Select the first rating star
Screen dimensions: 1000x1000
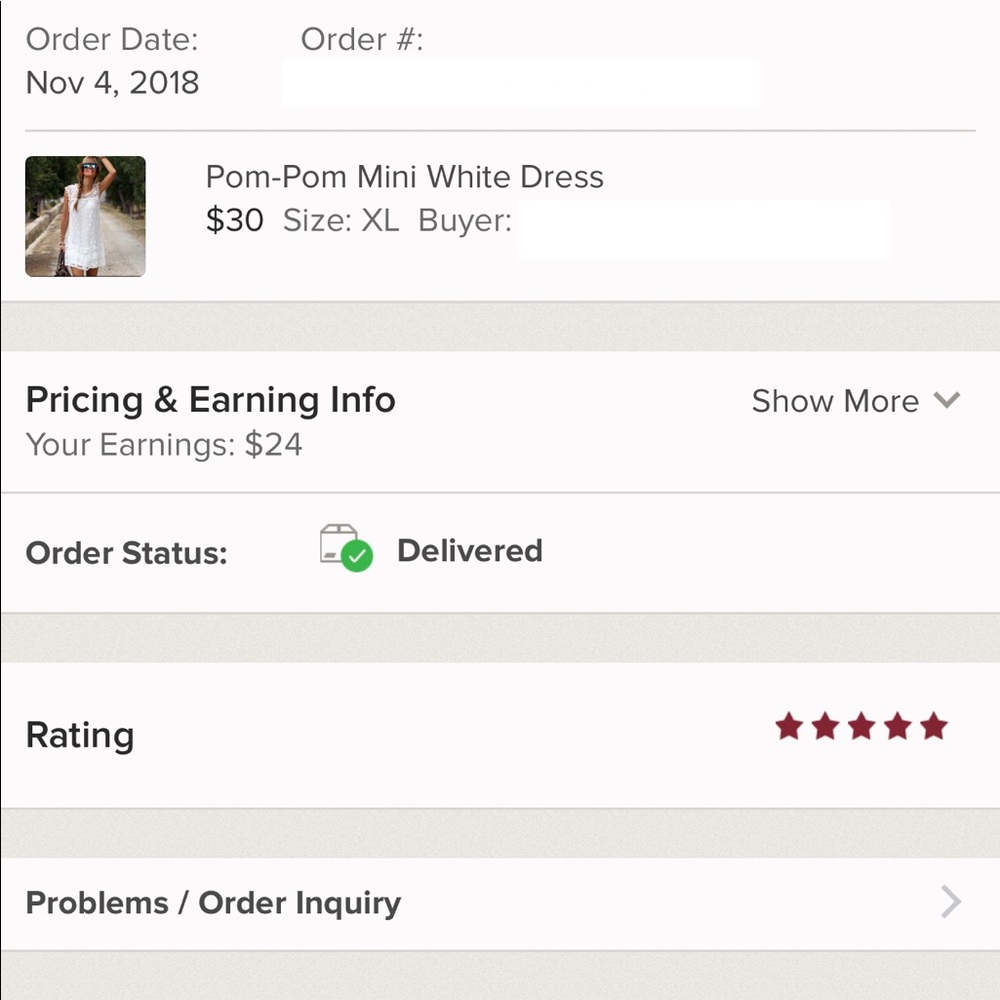coord(789,726)
